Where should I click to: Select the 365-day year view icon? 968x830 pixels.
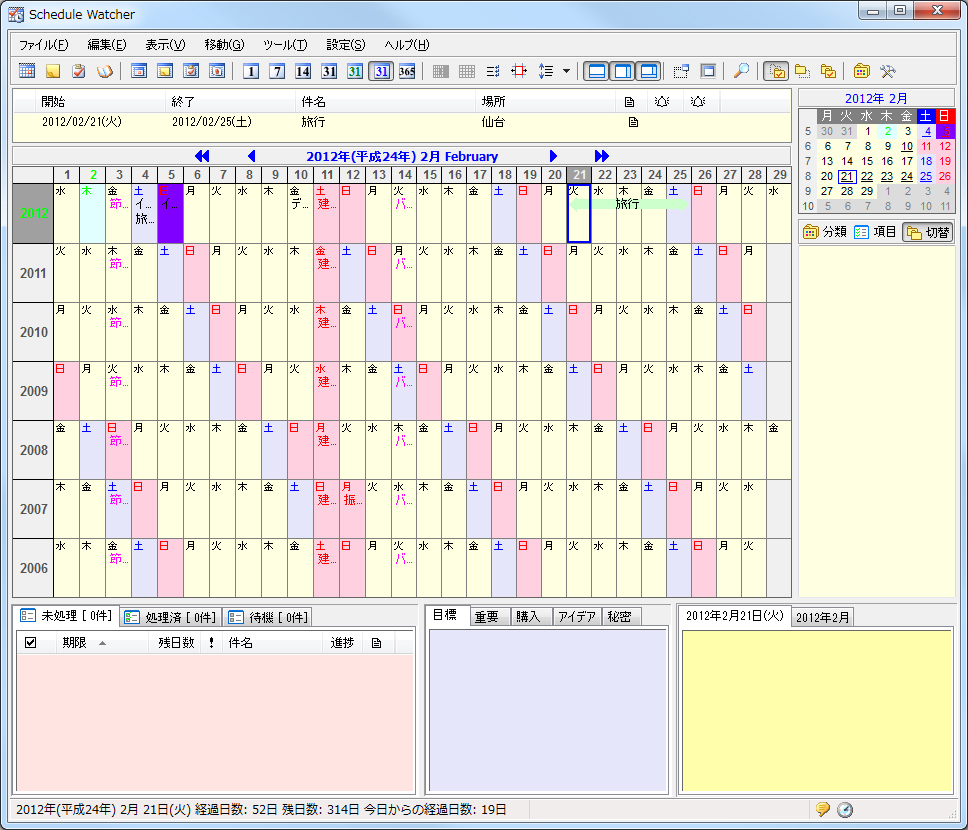coord(407,71)
